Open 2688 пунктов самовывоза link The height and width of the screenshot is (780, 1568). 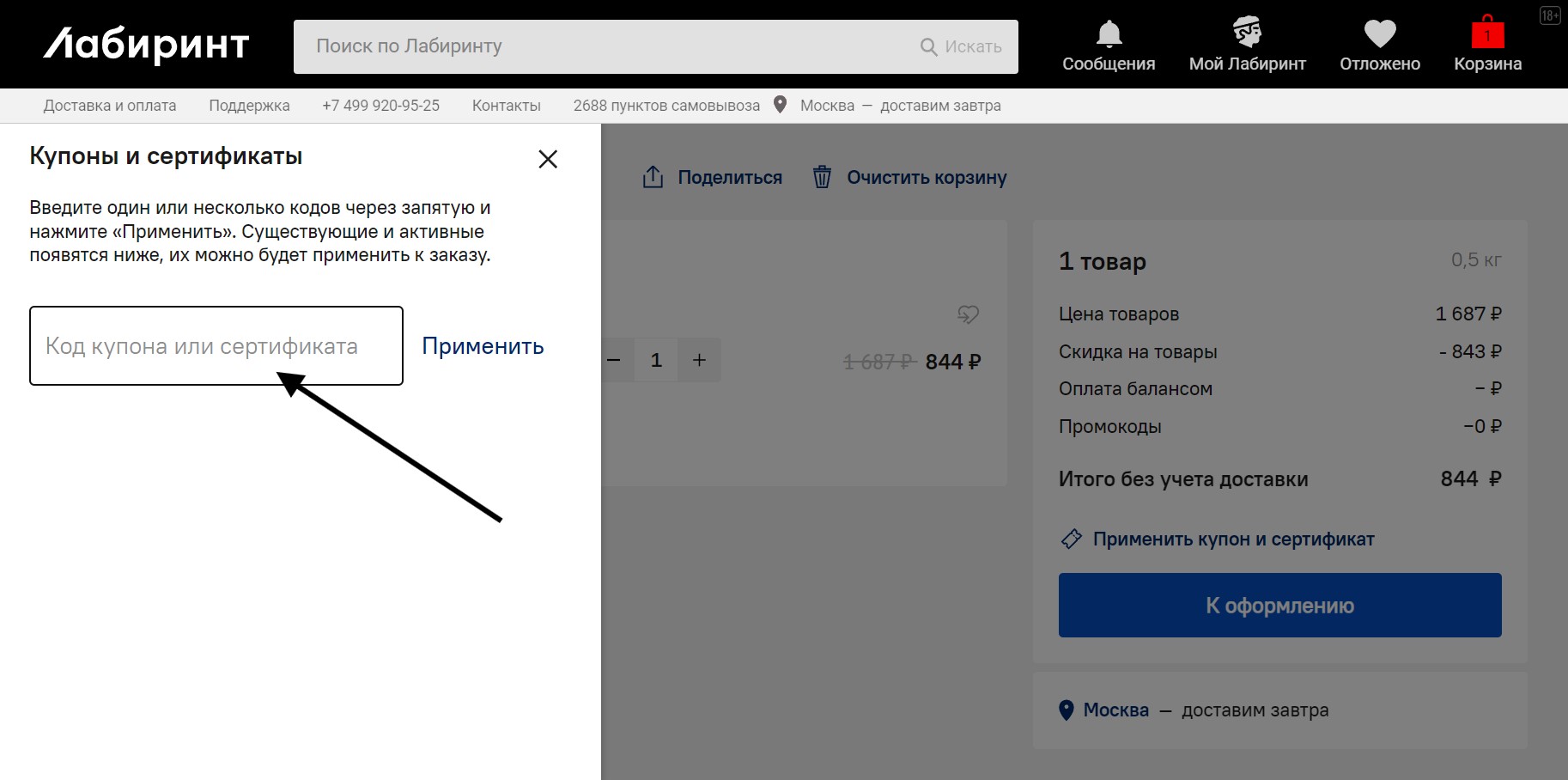666,106
